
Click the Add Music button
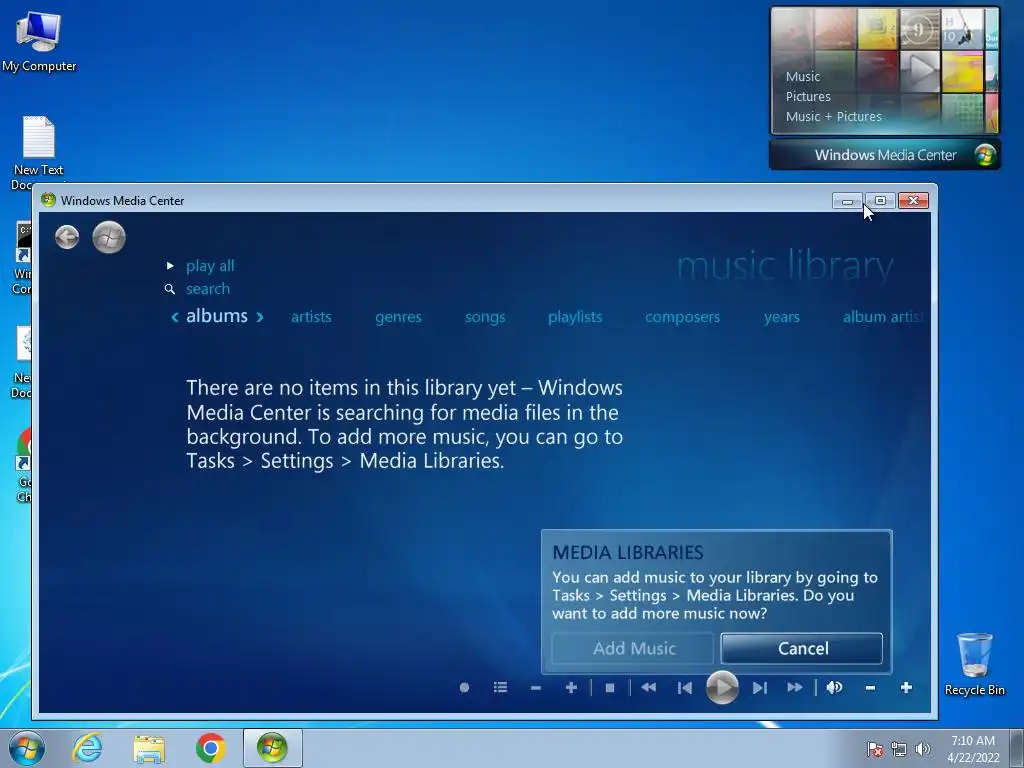(x=633, y=648)
